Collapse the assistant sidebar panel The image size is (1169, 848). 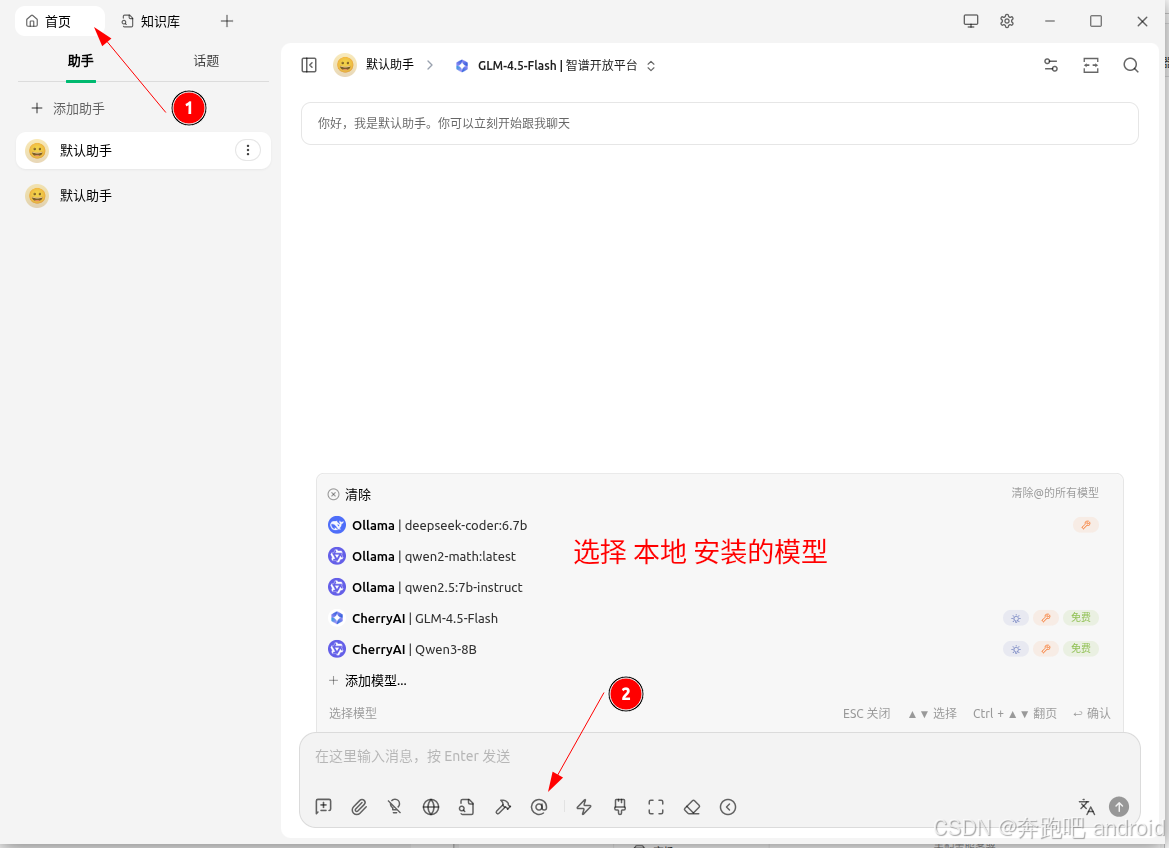[309, 65]
